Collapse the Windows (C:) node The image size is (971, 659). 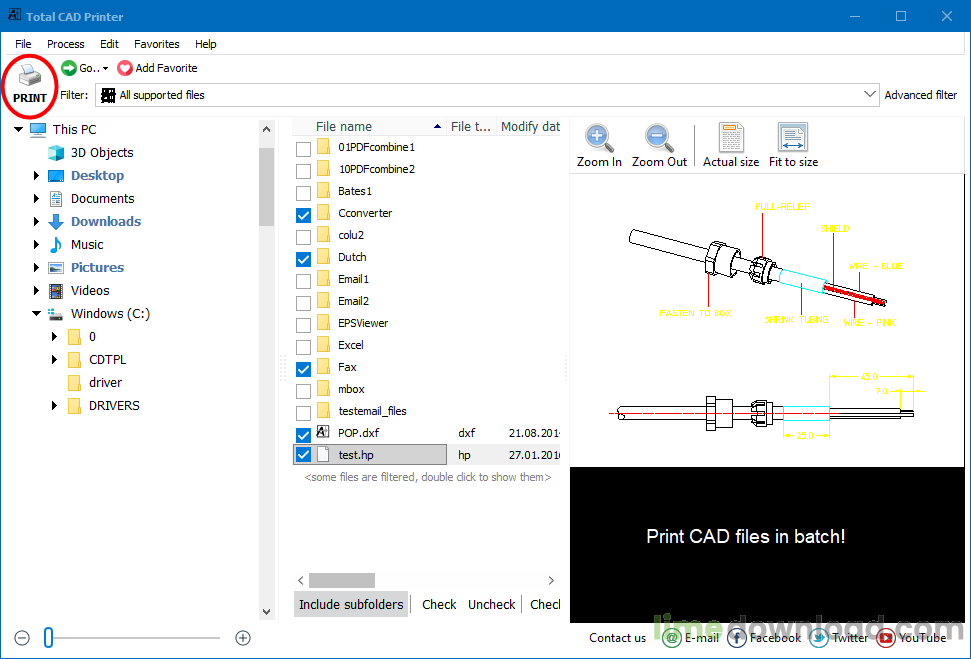point(37,314)
